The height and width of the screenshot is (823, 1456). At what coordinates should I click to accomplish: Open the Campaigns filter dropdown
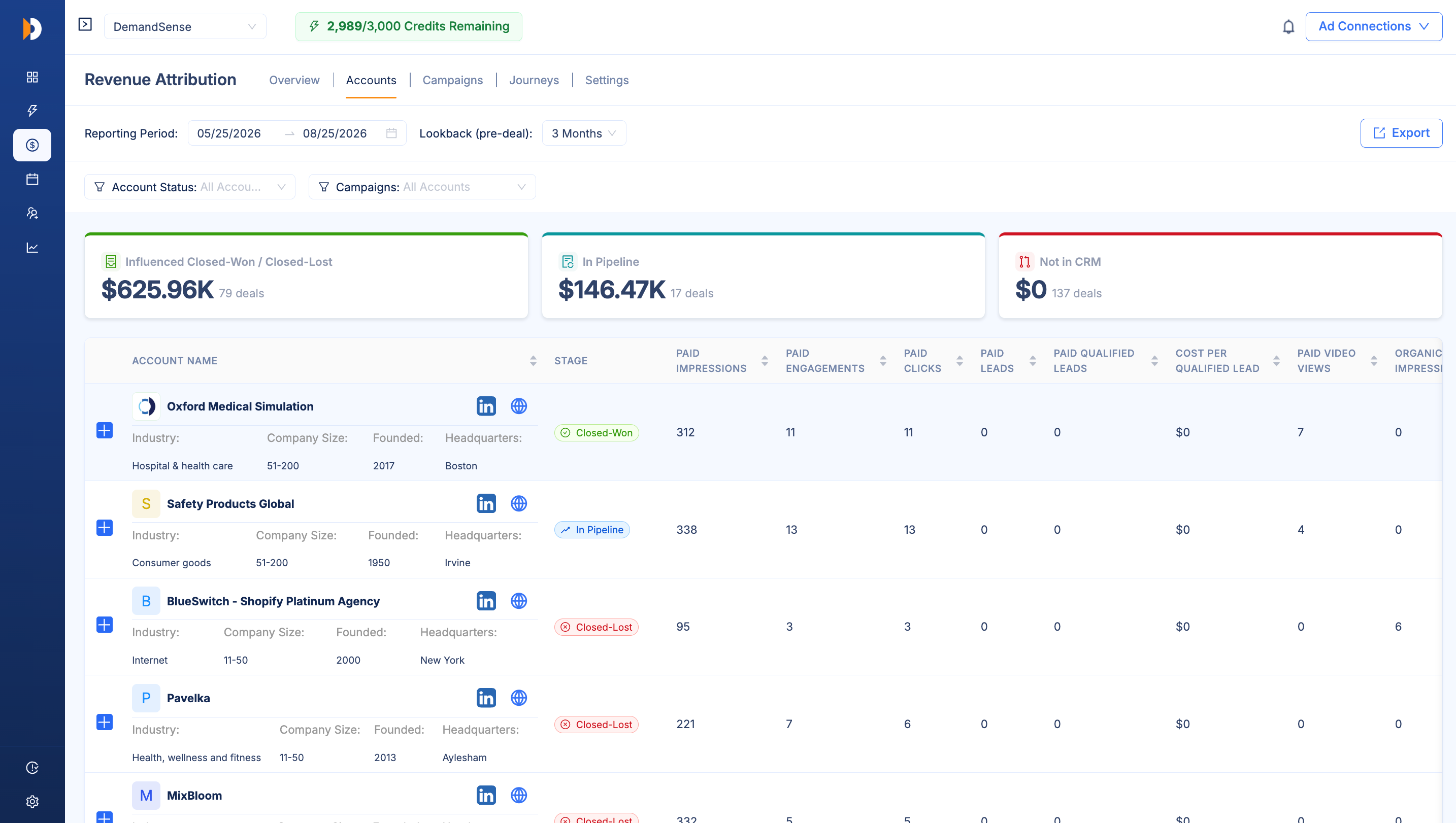[422, 187]
